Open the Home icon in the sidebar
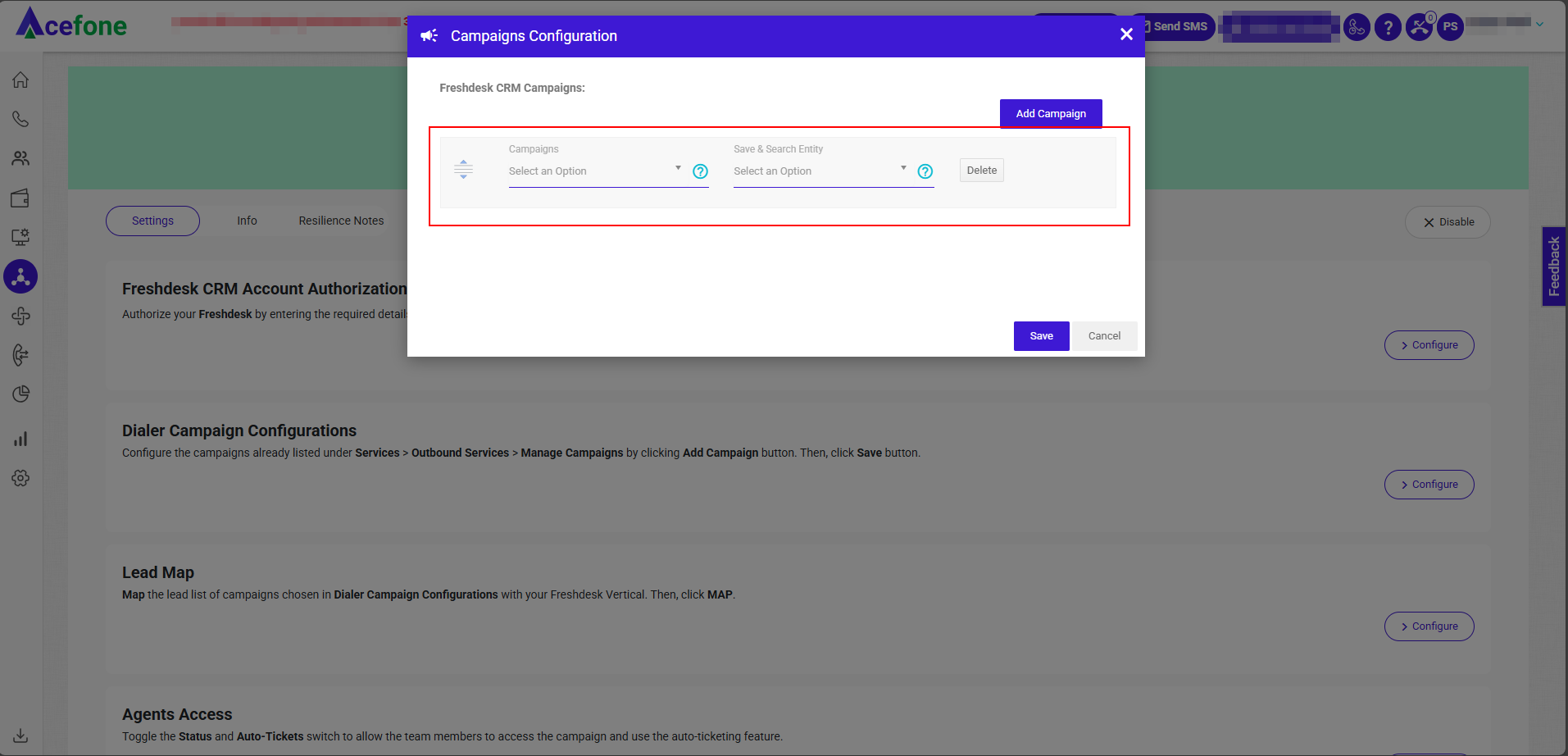 click(20, 80)
